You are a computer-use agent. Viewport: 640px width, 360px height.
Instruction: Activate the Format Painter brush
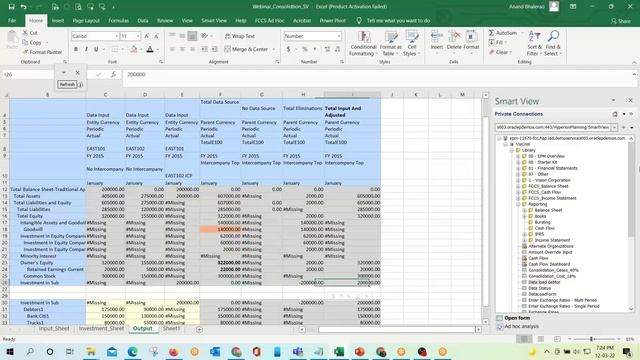click(25, 52)
